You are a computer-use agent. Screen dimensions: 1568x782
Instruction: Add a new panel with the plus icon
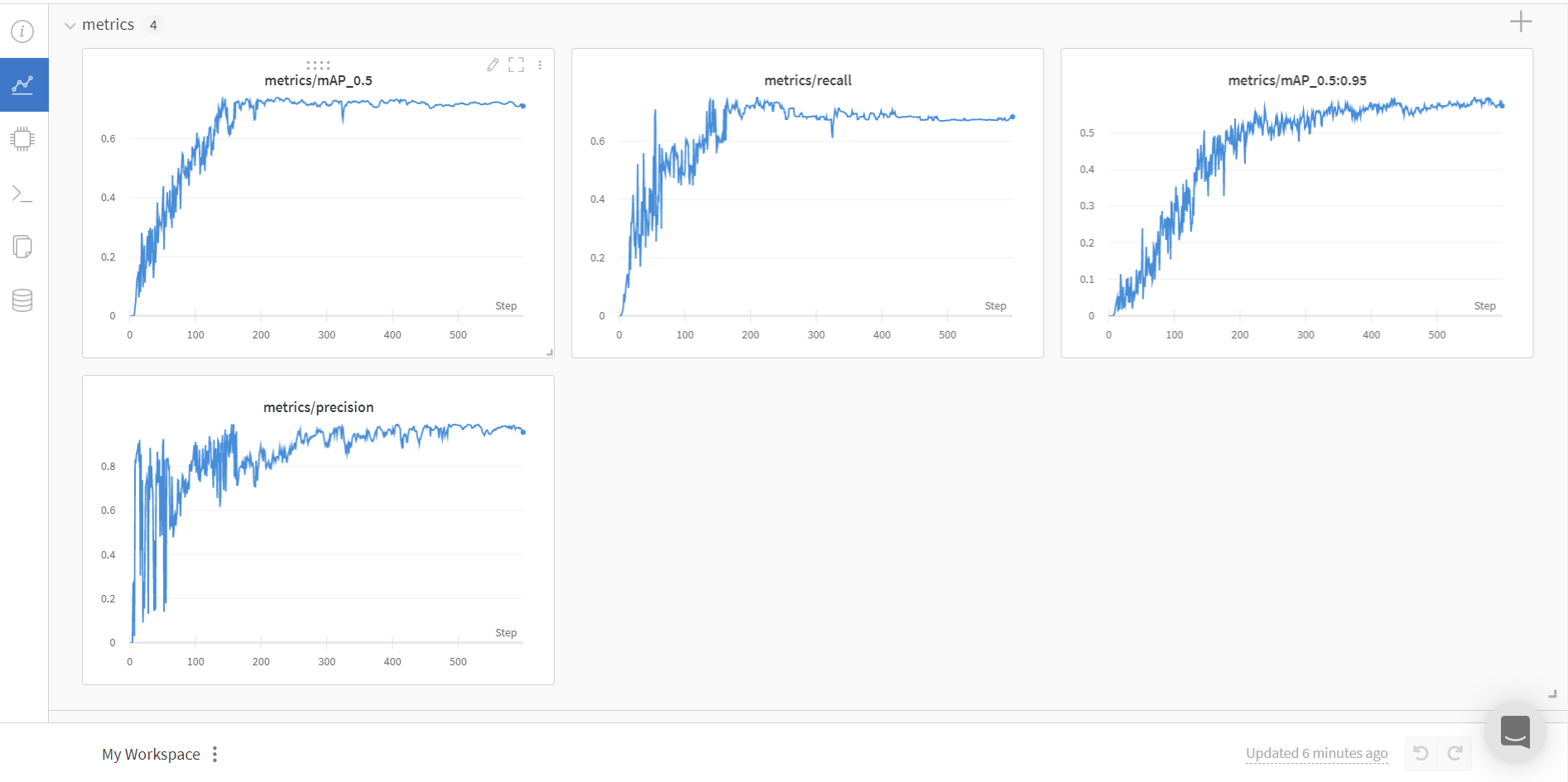tap(1521, 22)
